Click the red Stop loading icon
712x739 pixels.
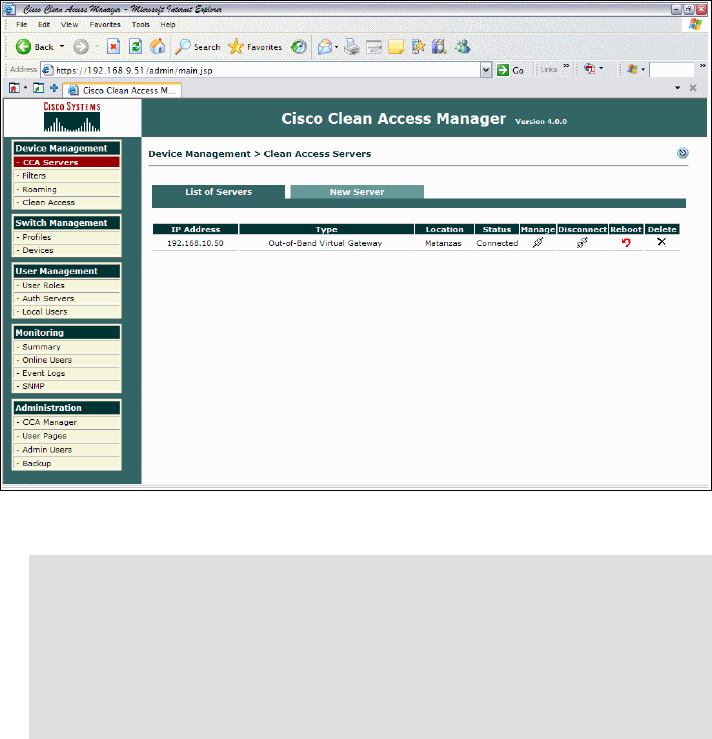114,47
